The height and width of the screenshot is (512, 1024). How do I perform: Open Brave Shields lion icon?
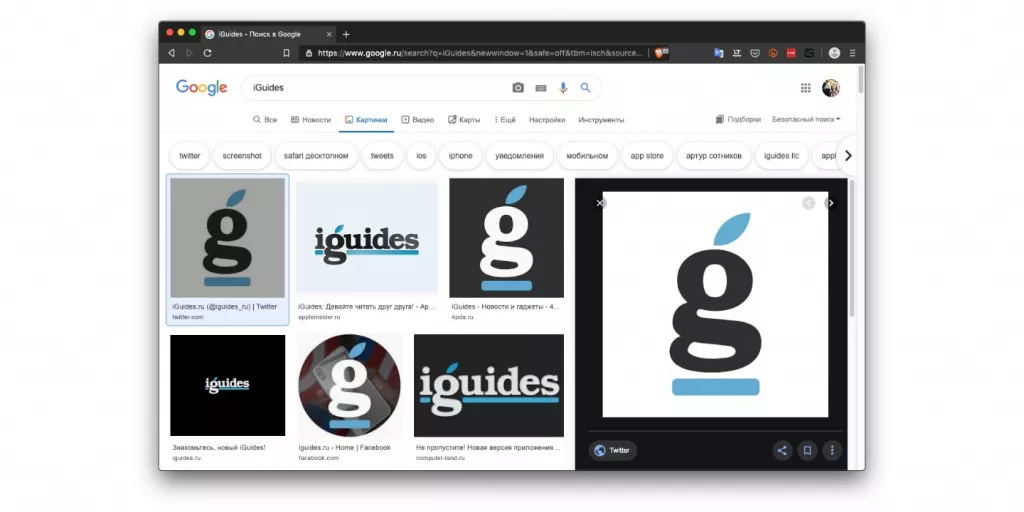point(661,53)
